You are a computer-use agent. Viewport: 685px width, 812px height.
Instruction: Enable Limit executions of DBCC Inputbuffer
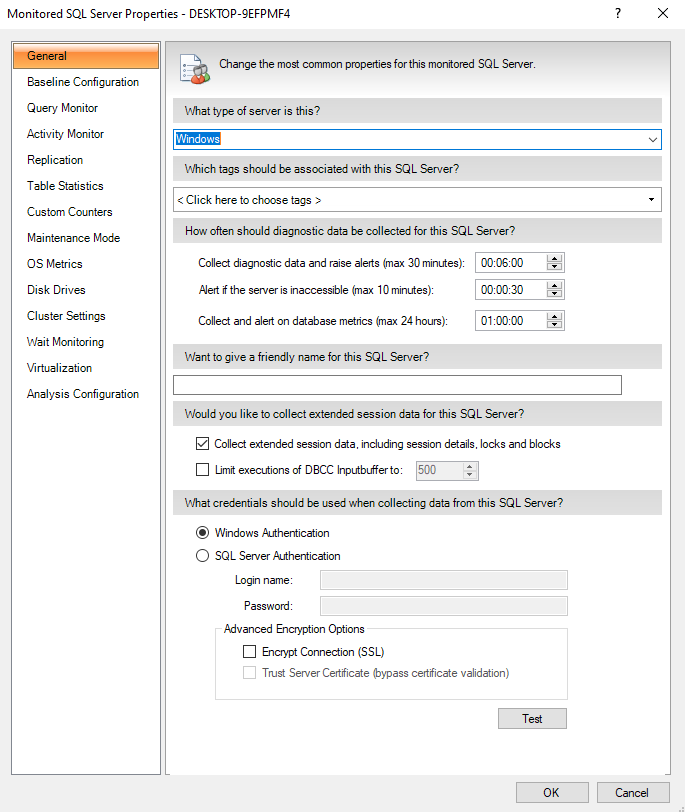[204, 470]
